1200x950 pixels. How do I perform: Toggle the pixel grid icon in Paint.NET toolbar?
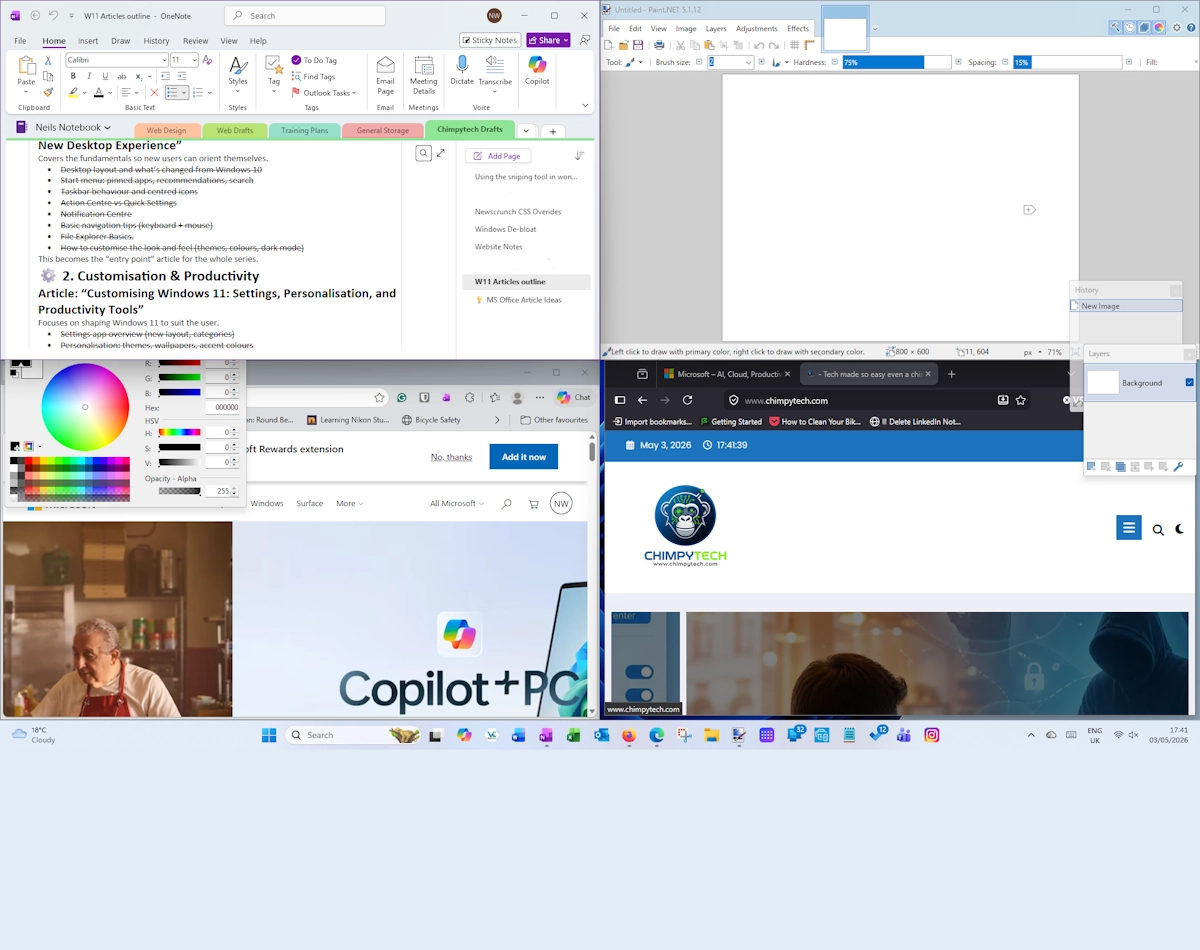[x=795, y=45]
